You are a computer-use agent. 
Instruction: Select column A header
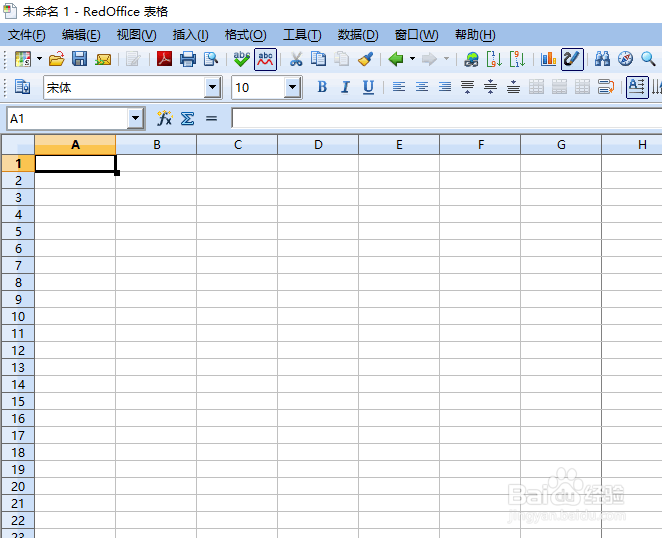point(75,145)
